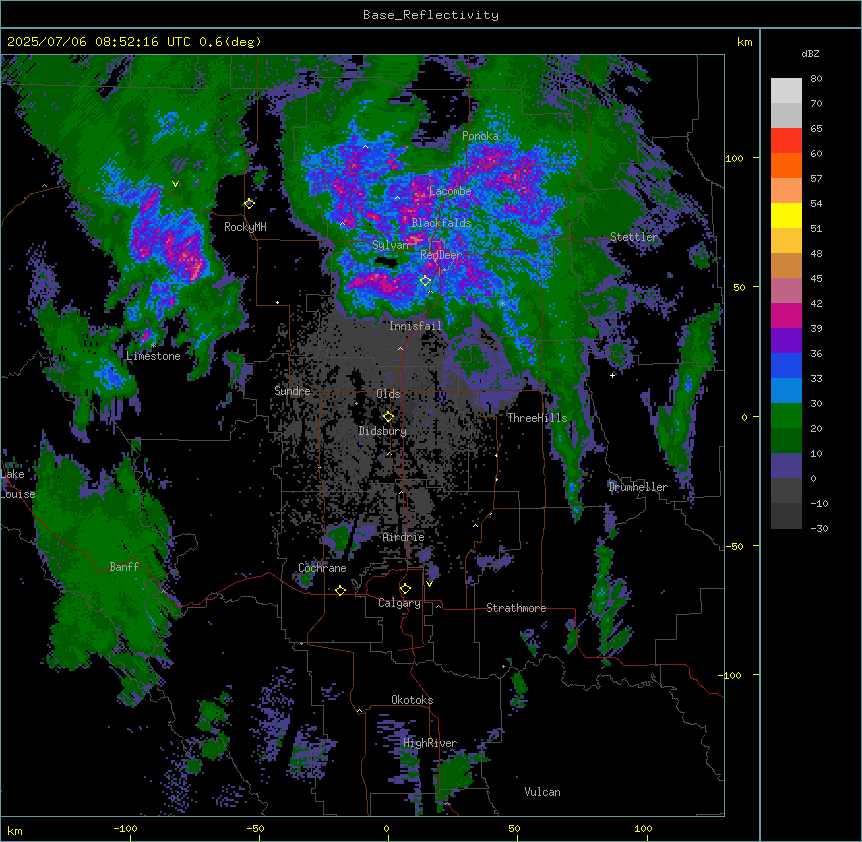Viewport: 862px width, 842px height.
Task: Click the RockyMH label
Action: tap(245, 227)
